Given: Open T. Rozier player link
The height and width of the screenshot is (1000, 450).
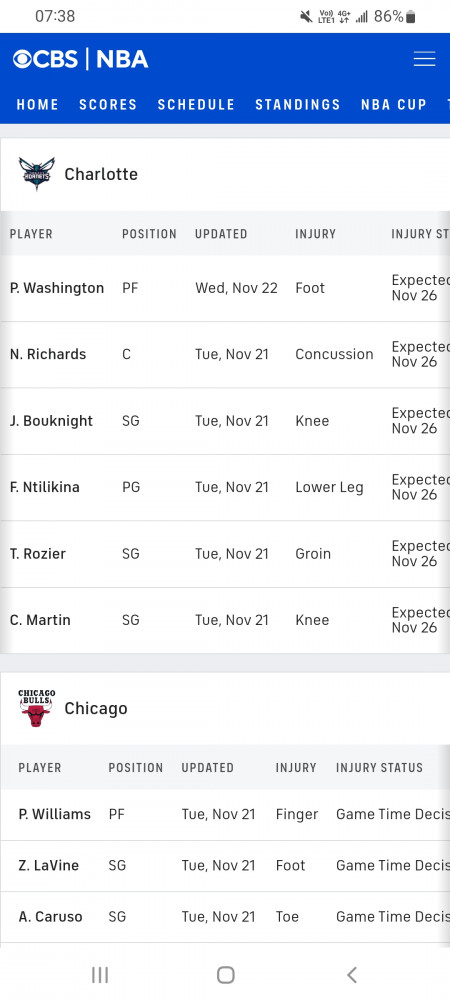Looking at the screenshot, I should click(x=38, y=554).
